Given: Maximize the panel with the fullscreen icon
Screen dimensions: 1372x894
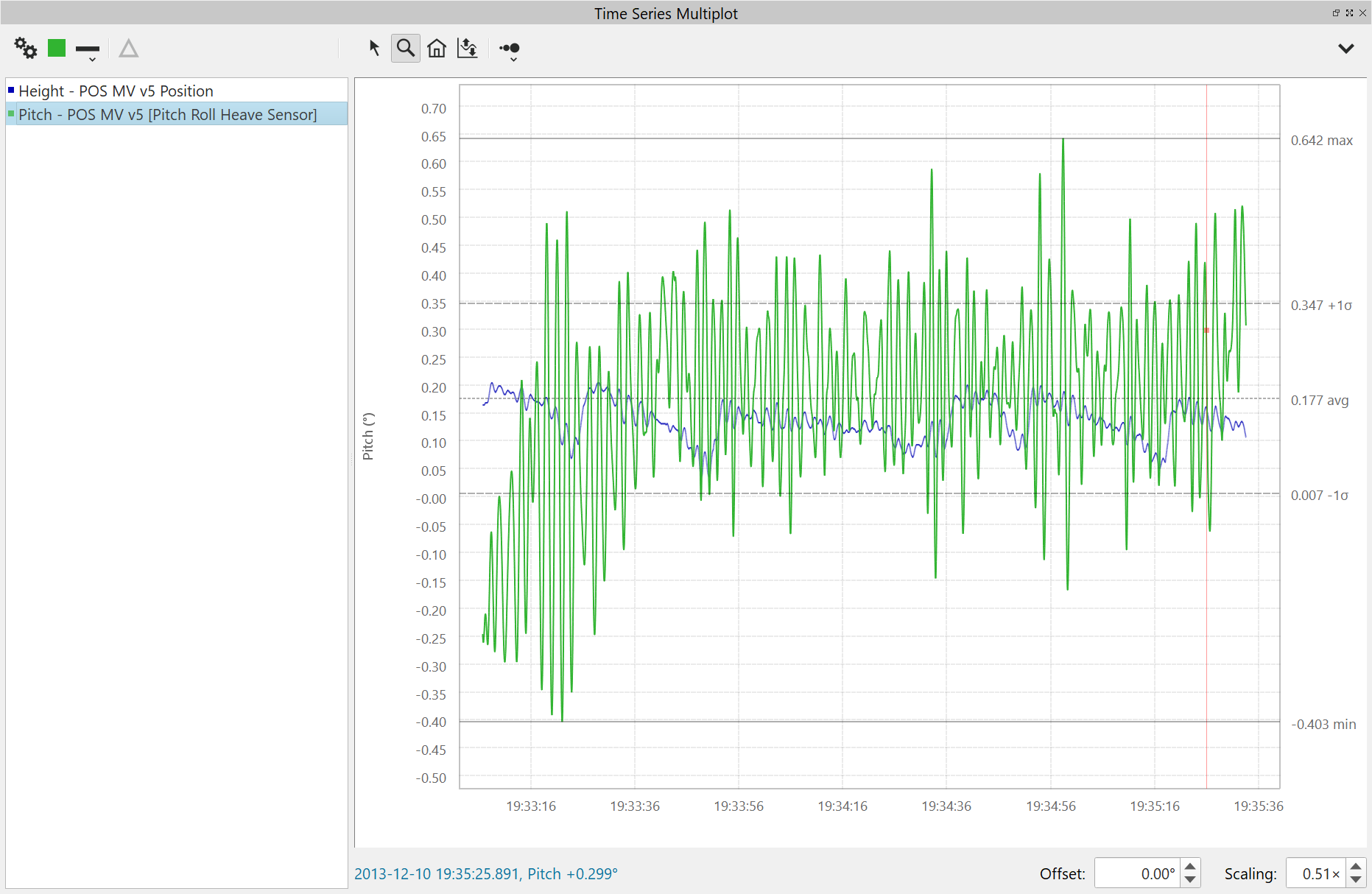Looking at the screenshot, I should (1349, 13).
